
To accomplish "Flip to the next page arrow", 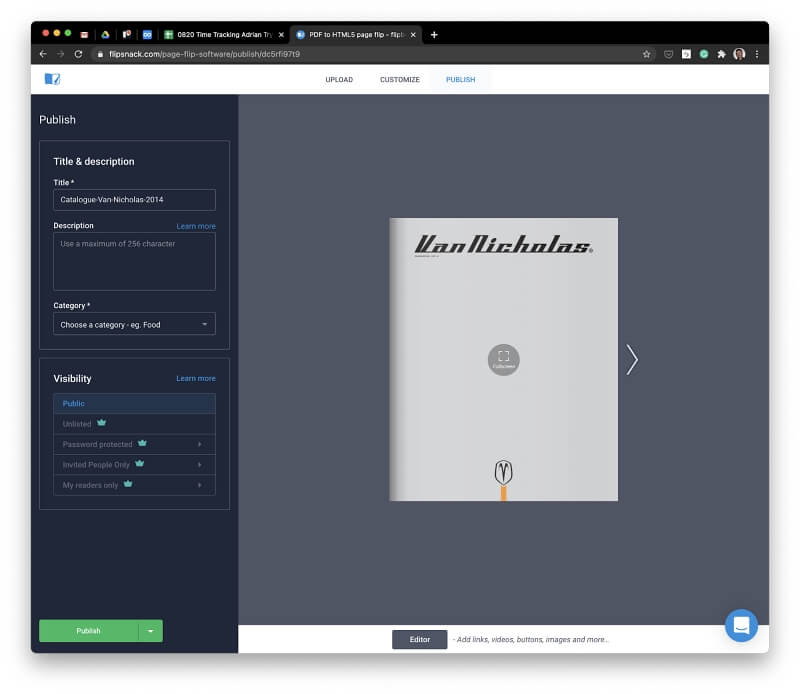I will (632, 360).
